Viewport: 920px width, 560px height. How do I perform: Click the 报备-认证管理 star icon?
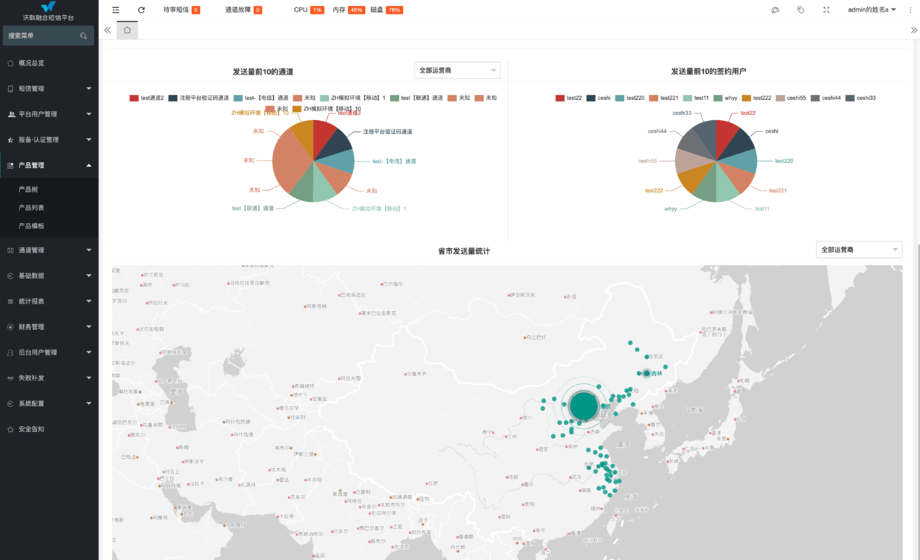[11, 140]
